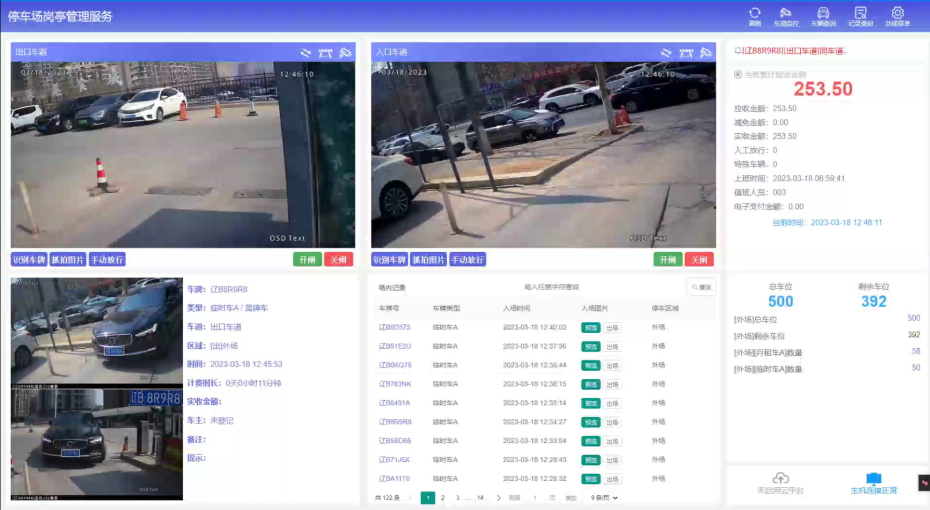Image resolution: width=930 pixels, height=510 pixels.
Task: Go to page 2 of in-lot records
Action: [443, 497]
